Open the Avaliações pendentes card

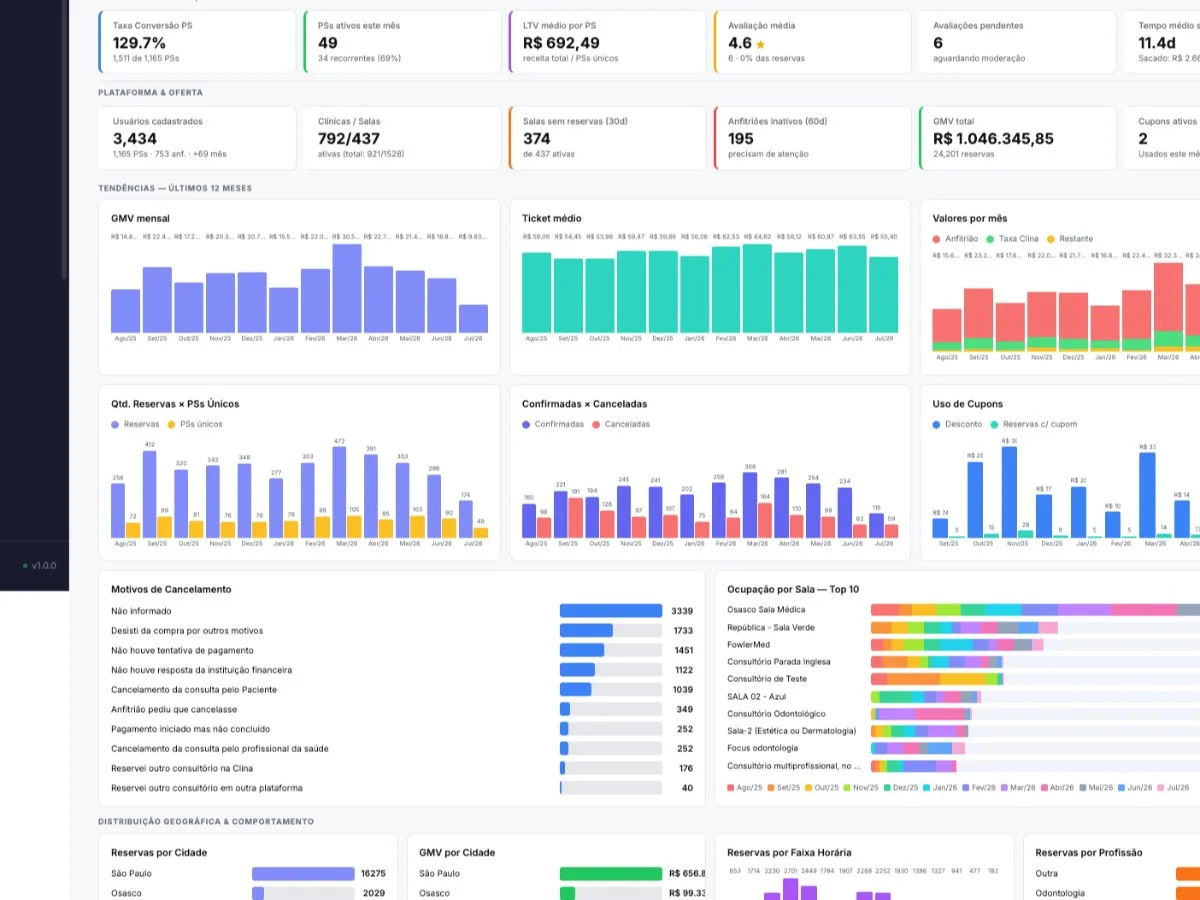1018,42
